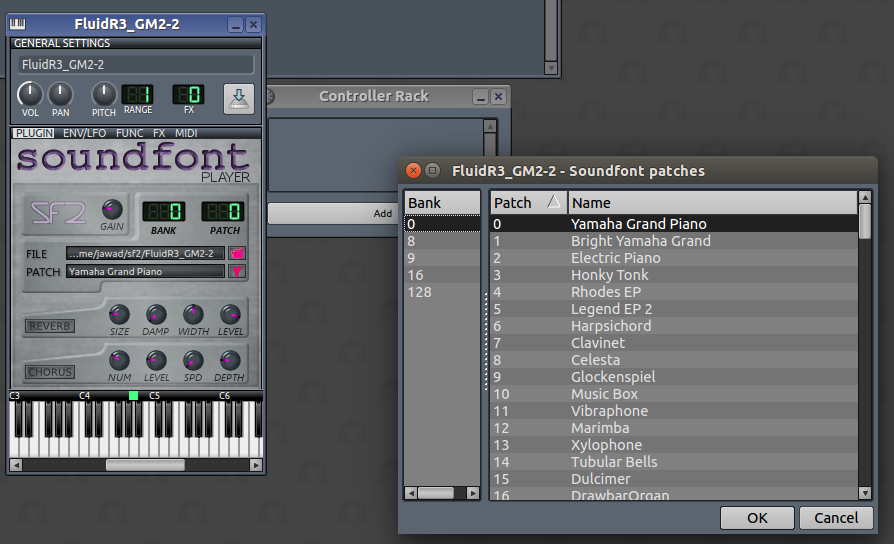Select the Vibraphone patch
This screenshot has height=544, width=894.
pyautogui.click(x=674, y=411)
